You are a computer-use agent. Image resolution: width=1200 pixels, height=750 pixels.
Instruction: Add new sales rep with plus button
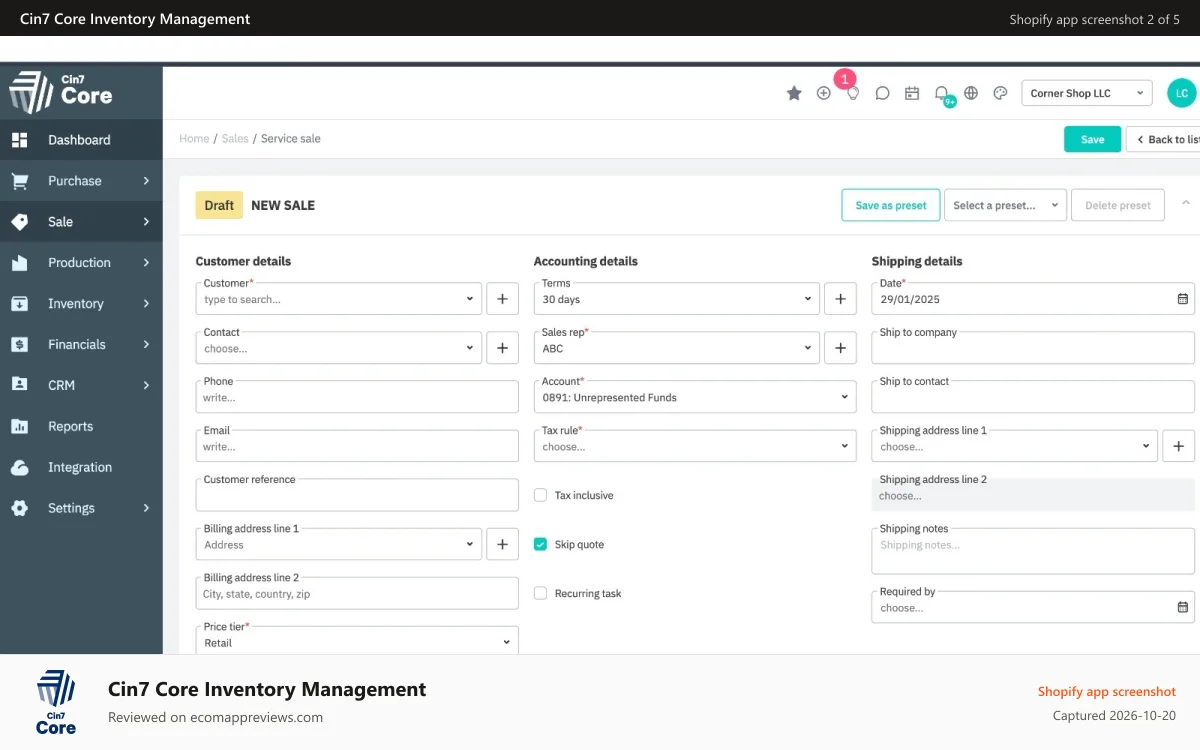coord(840,348)
